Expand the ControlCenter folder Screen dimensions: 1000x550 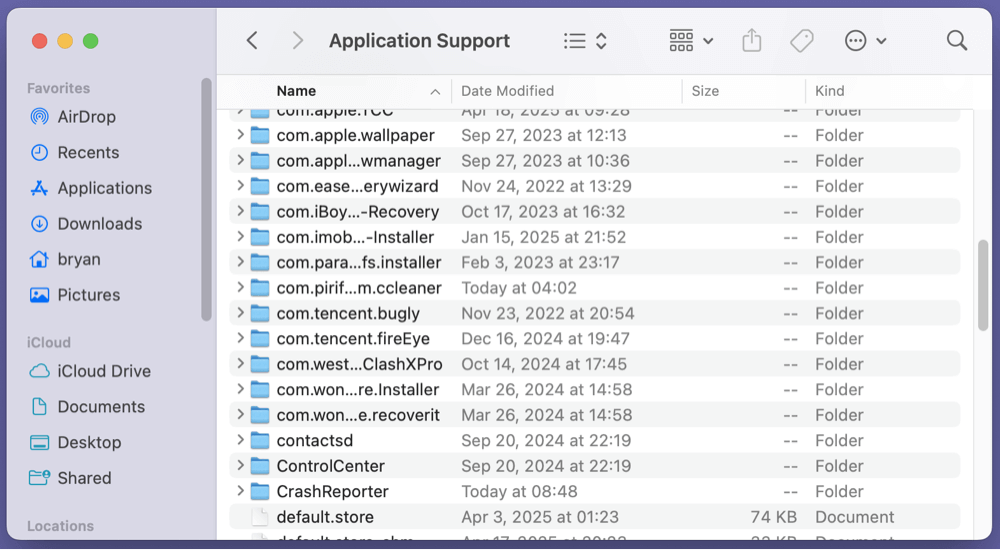(x=240, y=465)
